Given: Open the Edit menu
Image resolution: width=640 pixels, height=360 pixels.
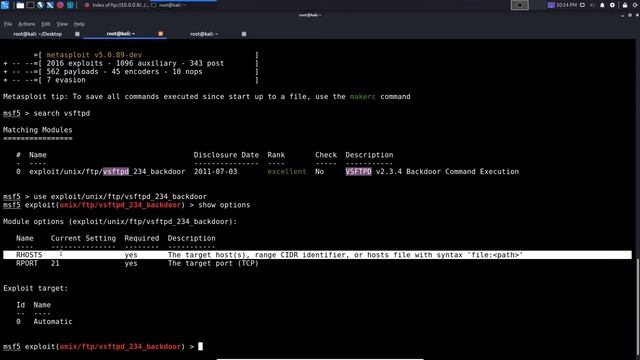Looking at the screenshot, I should pyautogui.click(x=46, y=24).
